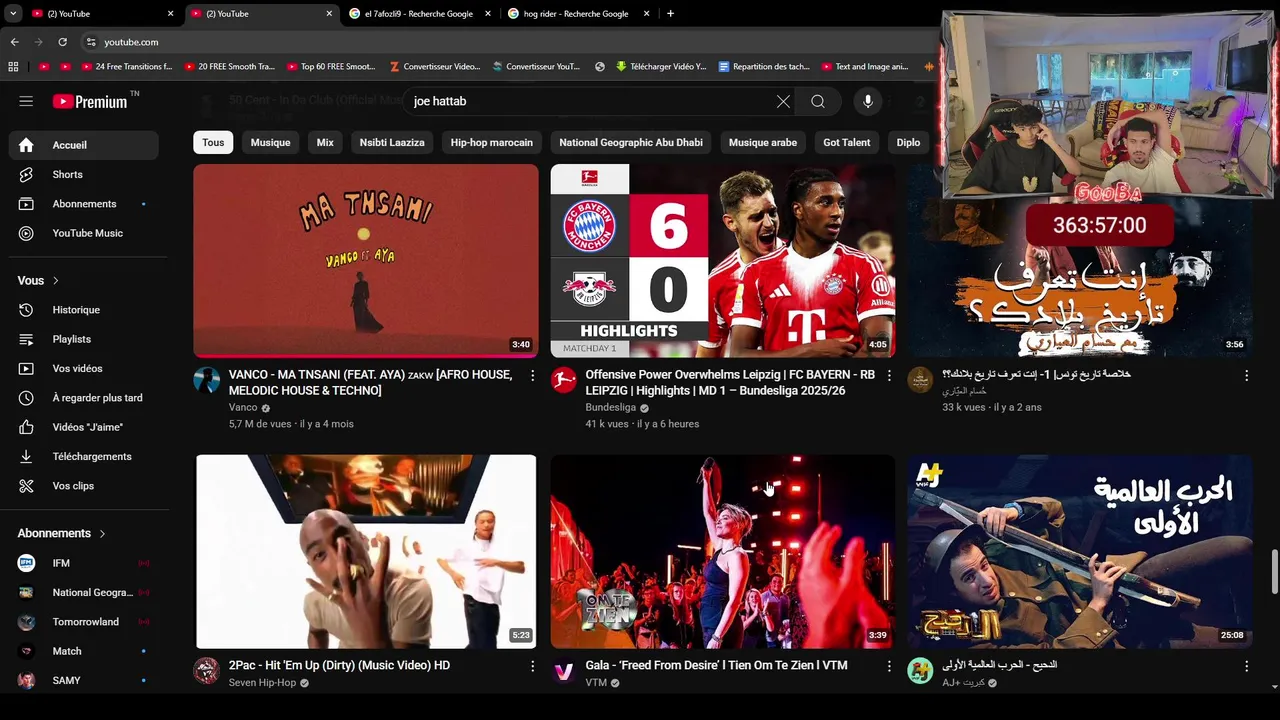Open YouTube Music from the sidebar

coord(84,233)
